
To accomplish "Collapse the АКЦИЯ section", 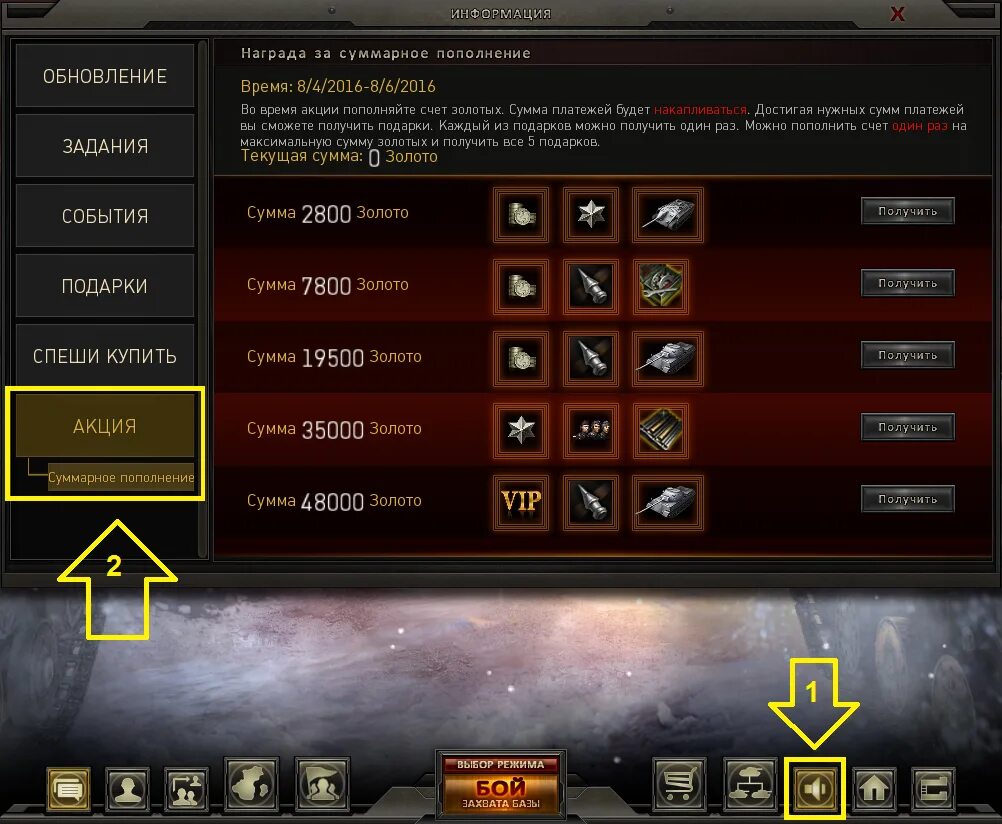I will pyautogui.click(x=105, y=426).
